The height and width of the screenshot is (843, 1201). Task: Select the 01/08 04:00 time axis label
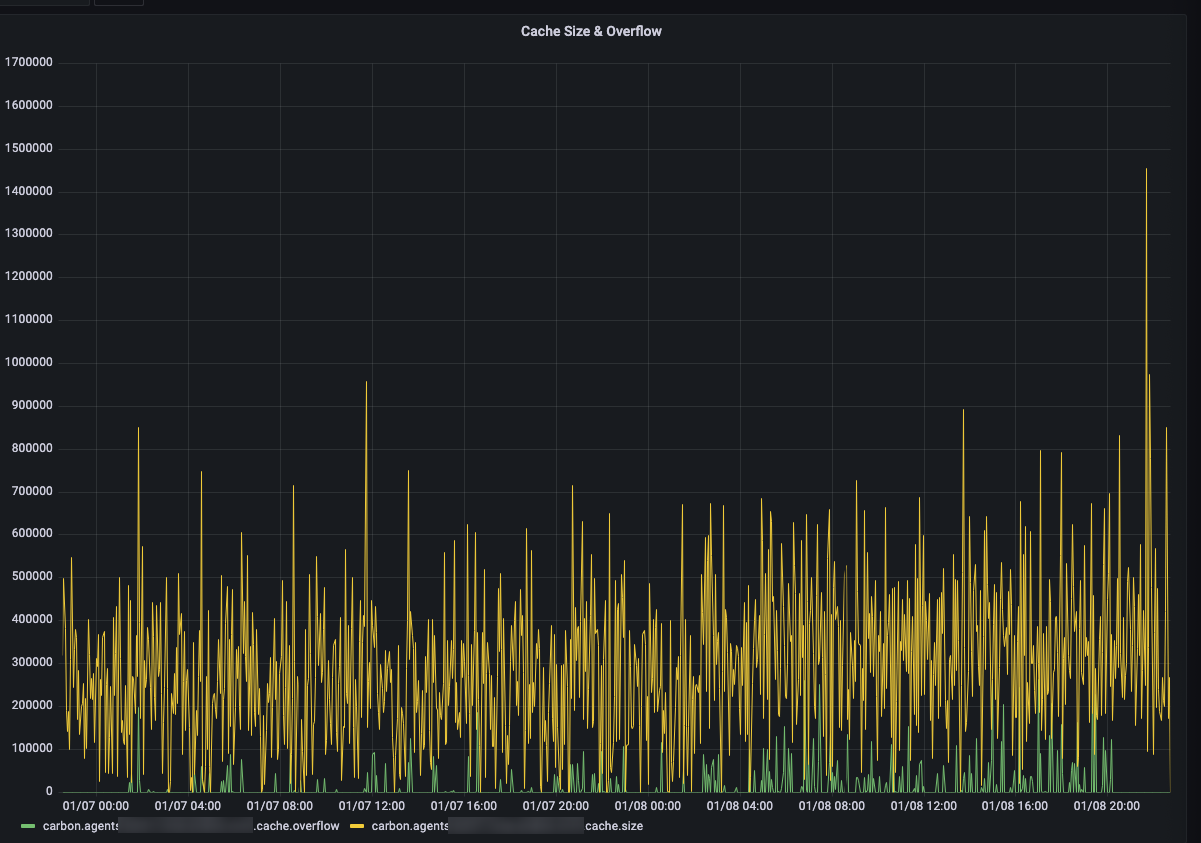coord(740,805)
